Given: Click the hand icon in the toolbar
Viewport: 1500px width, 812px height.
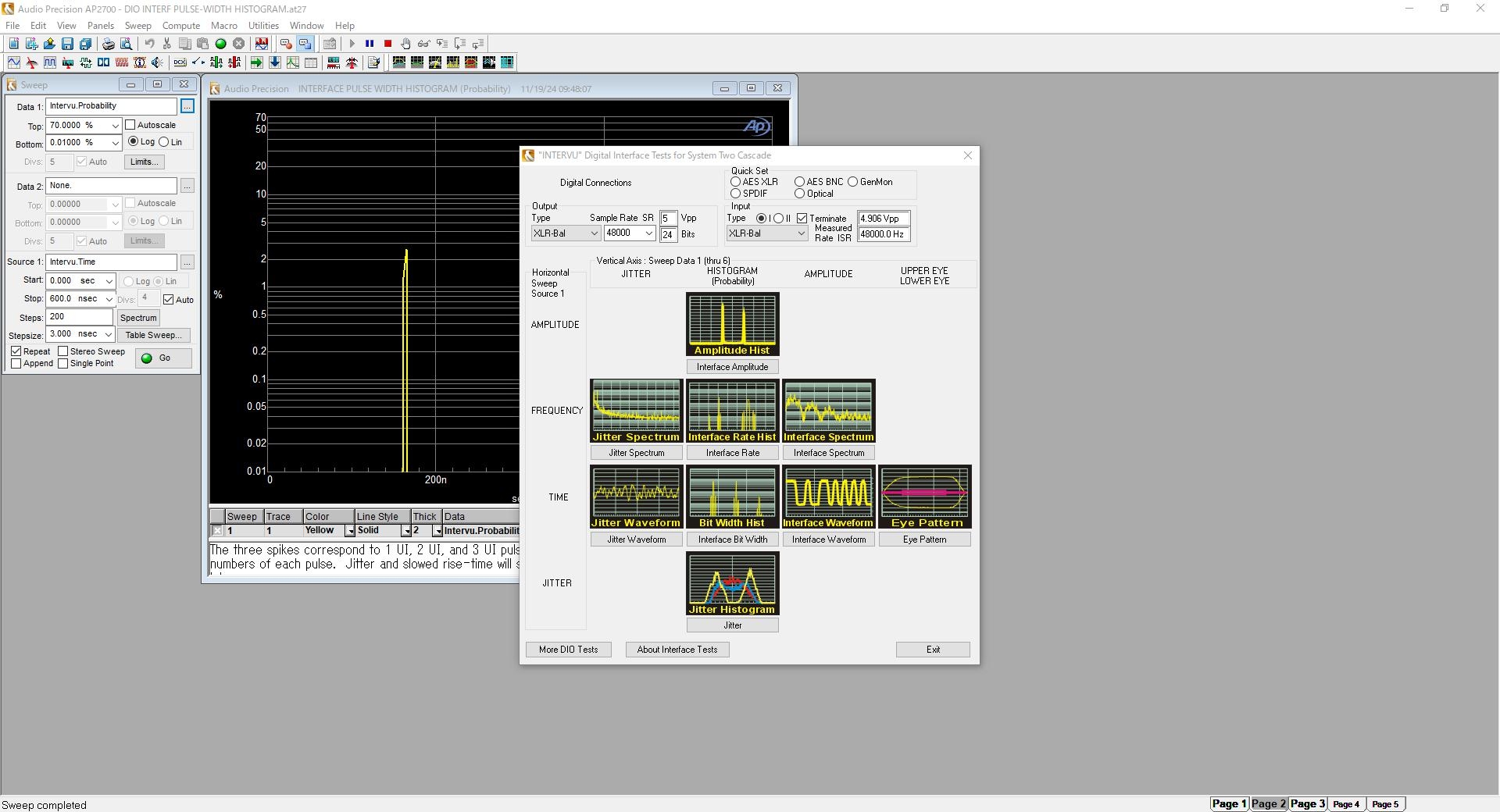Looking at the screenshot, I should coord(405,44).
